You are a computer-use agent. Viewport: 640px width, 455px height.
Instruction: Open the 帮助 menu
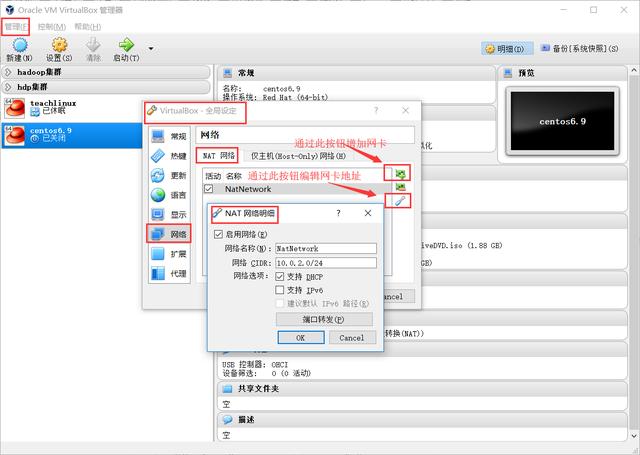pos(88,27)
